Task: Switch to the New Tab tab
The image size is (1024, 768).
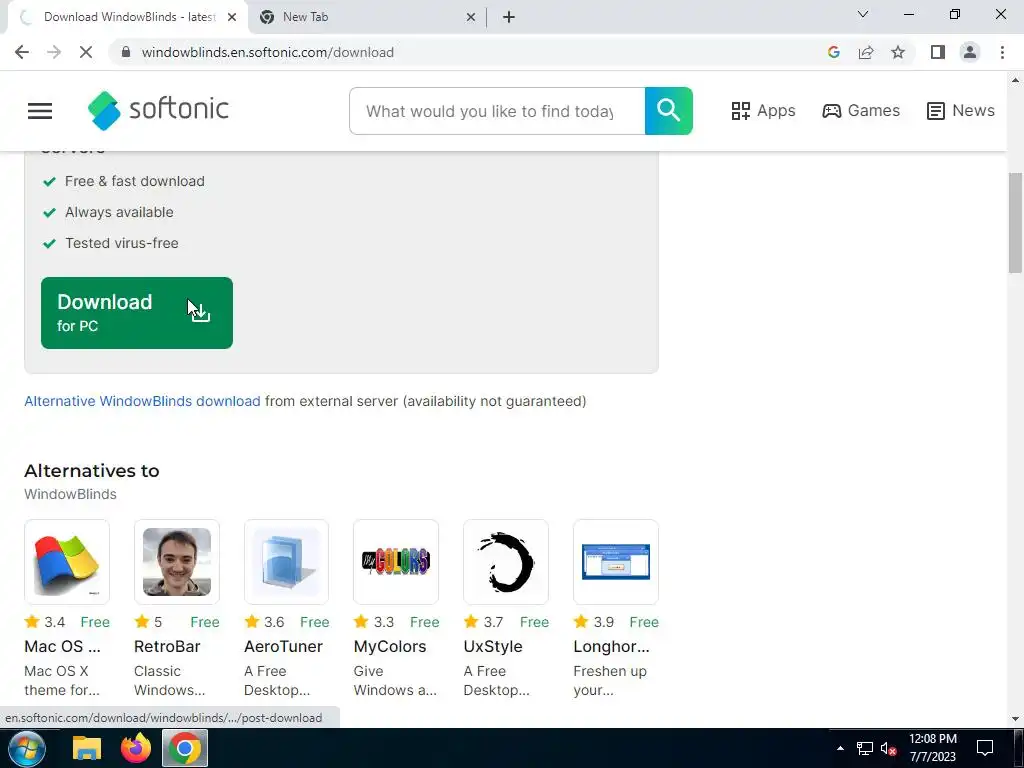Action: (366, 17)
